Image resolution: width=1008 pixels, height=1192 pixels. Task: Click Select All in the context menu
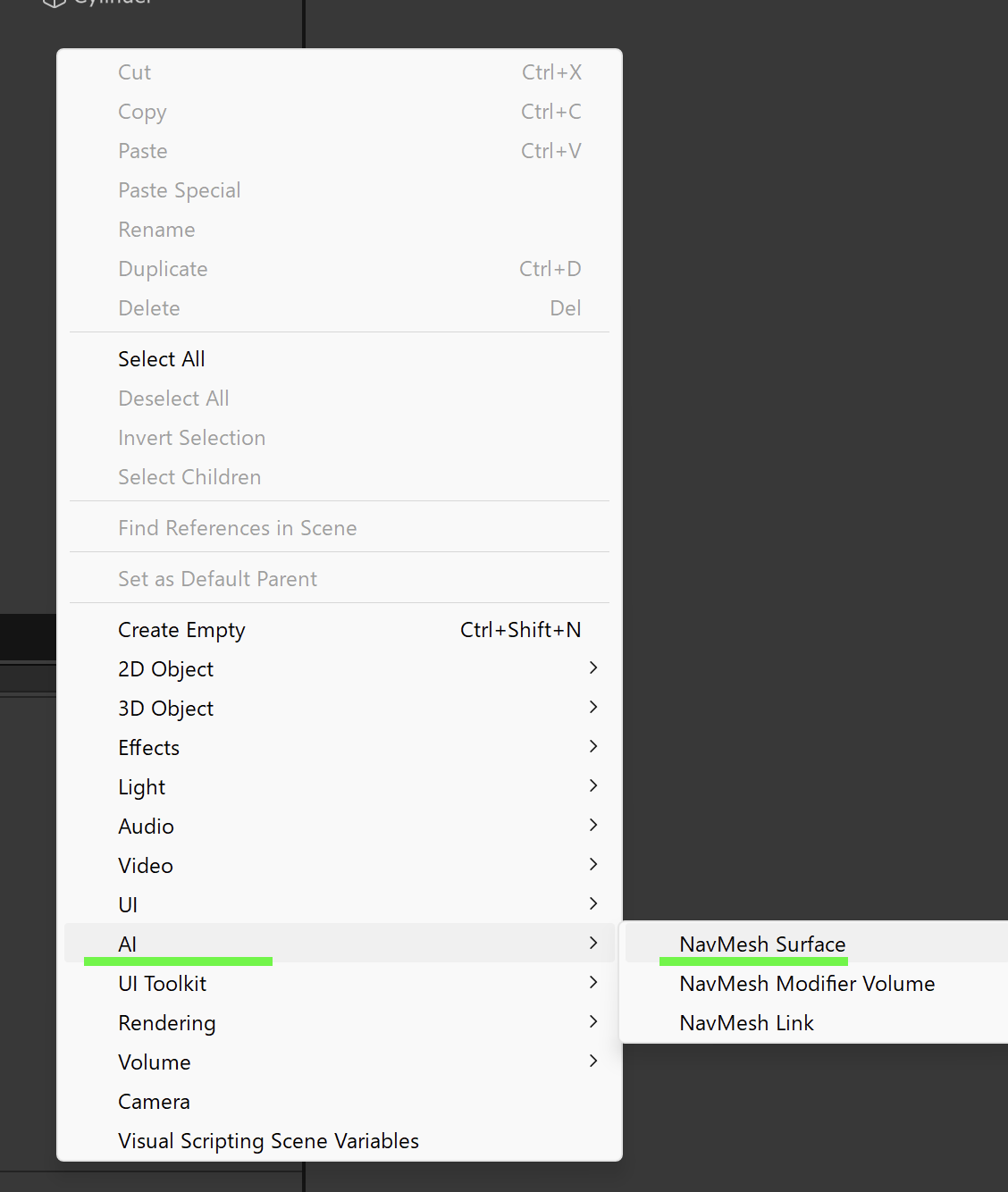click(162, 358)
